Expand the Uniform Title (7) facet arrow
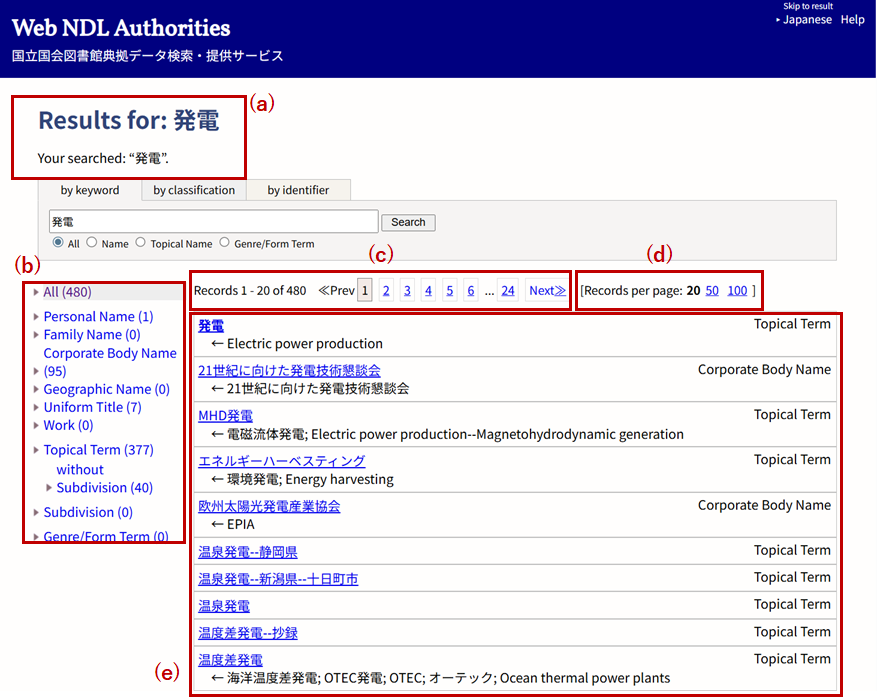This screenshot has width=877, height=699. click(x=36, y=407)
